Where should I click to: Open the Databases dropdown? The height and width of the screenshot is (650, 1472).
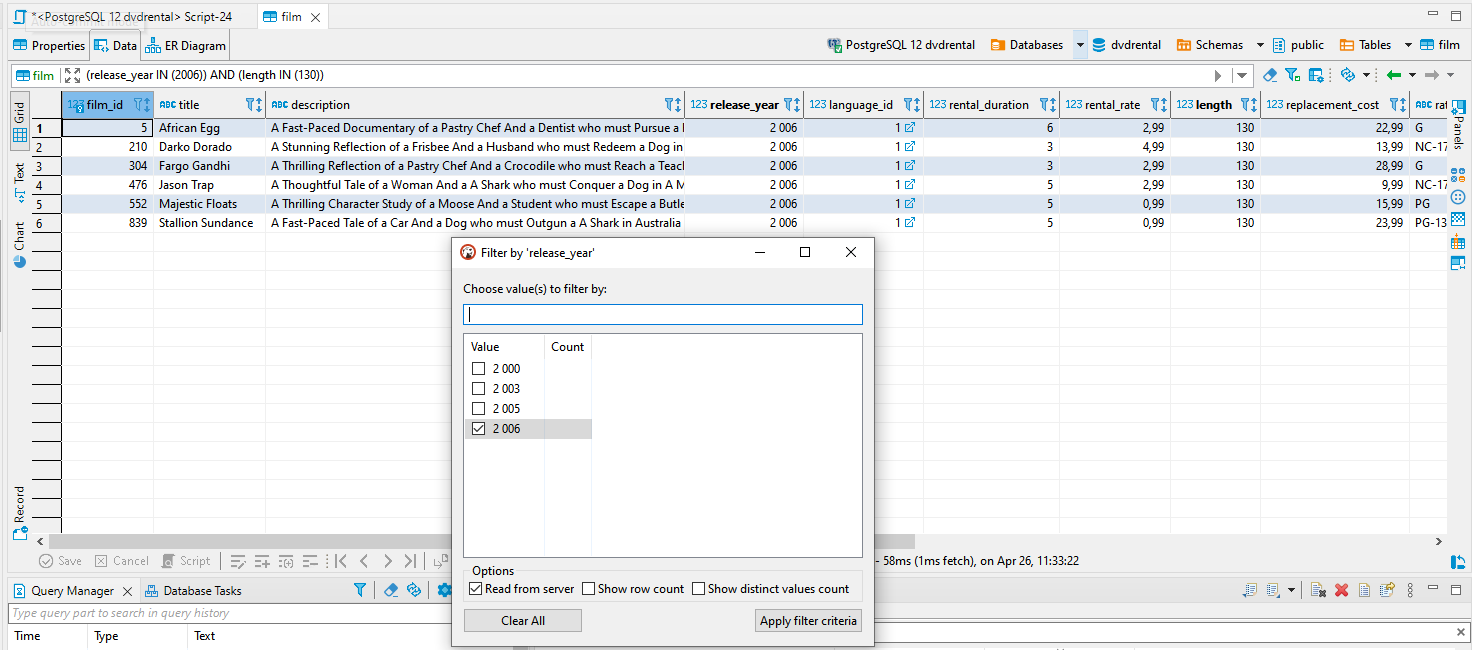tap(1079, 44)
